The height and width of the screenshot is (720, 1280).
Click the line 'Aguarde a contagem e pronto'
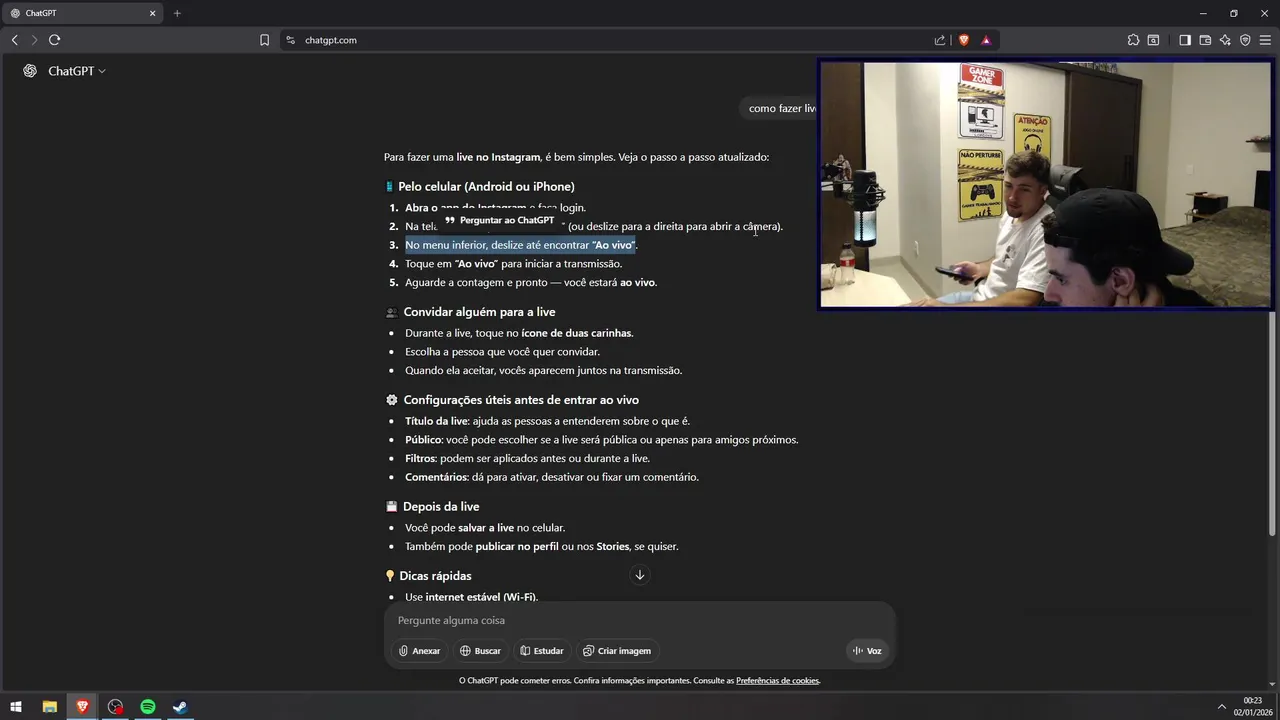coord(531,283)
